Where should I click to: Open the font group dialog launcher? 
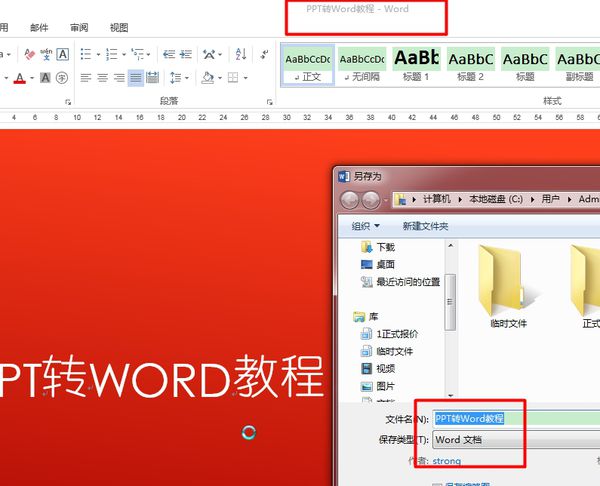tap(68, 102)
